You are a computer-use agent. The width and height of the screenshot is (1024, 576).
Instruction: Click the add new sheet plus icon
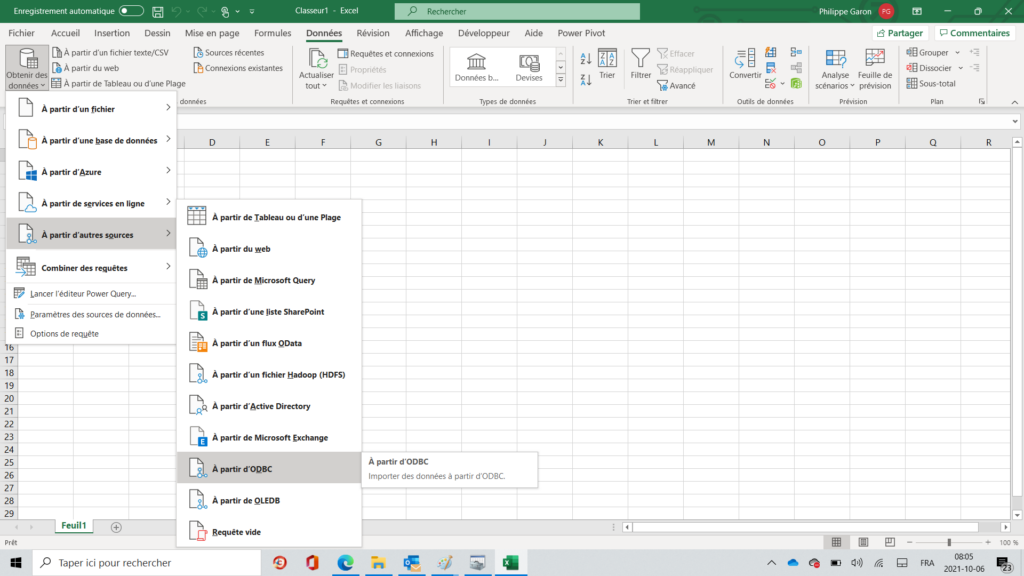coord(116,526)
